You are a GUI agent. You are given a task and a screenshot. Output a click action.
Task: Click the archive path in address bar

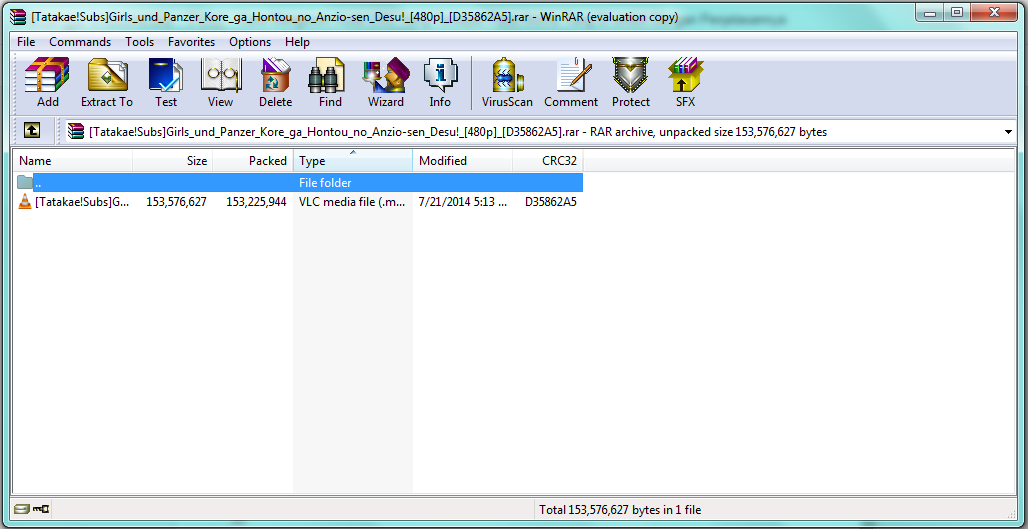coord(458,132)
